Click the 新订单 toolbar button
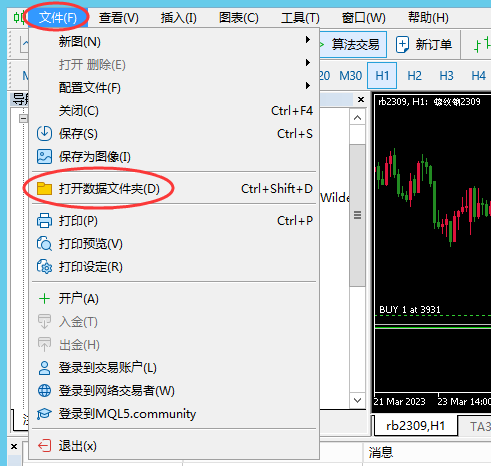 pyautogui.click(x=424, y=44)
